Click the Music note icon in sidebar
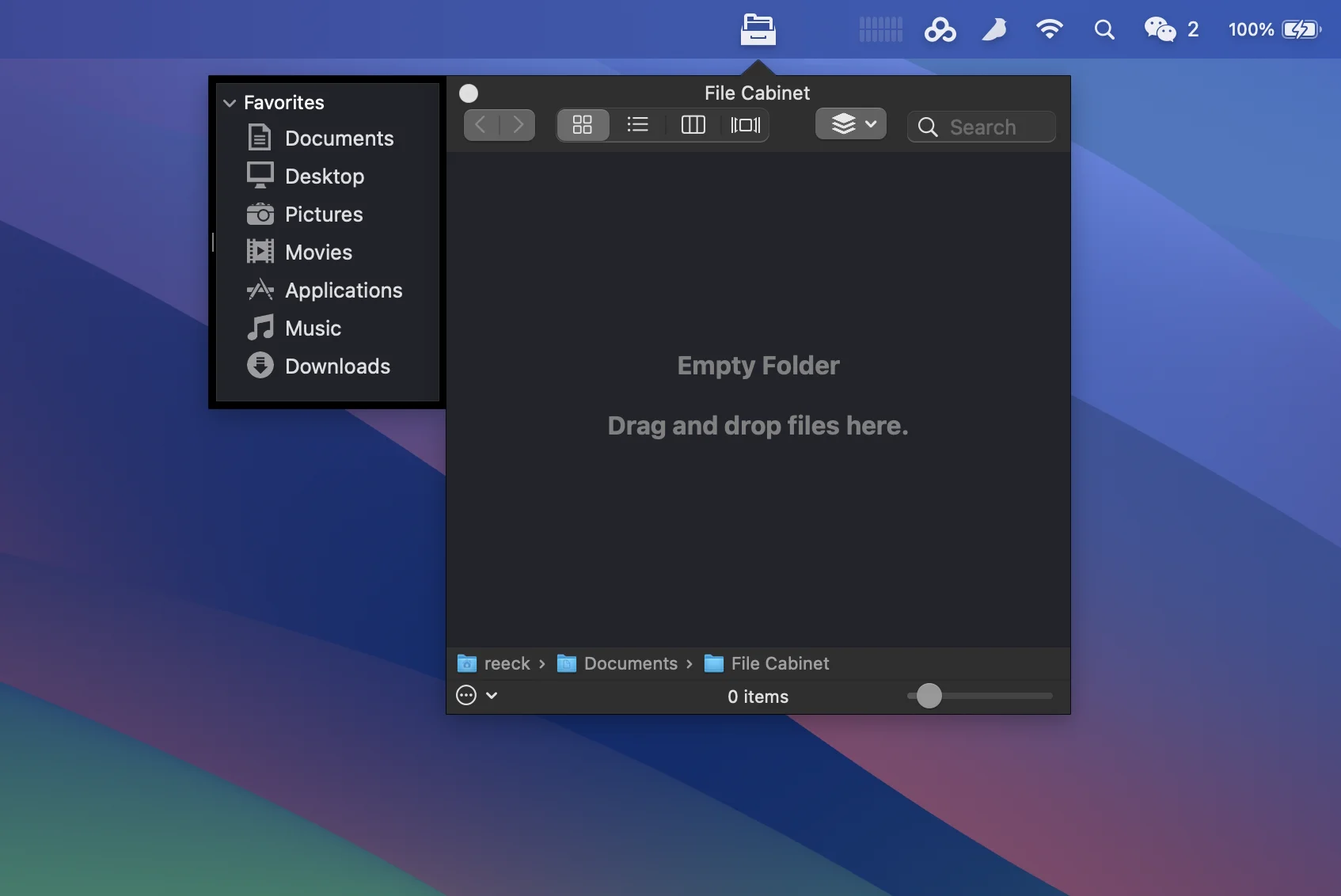 [260, 327]
